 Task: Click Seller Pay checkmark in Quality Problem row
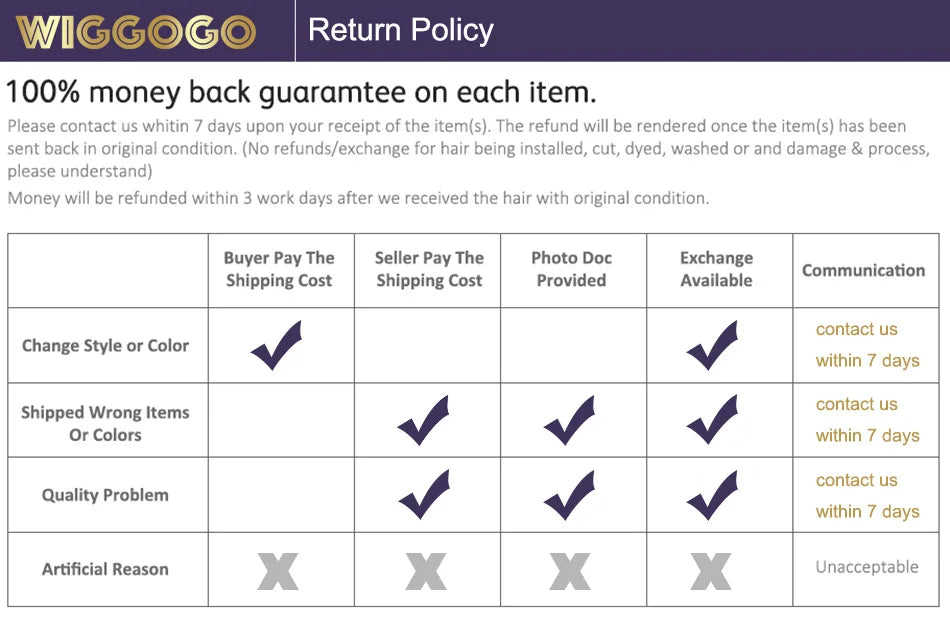tap(424, 496)
